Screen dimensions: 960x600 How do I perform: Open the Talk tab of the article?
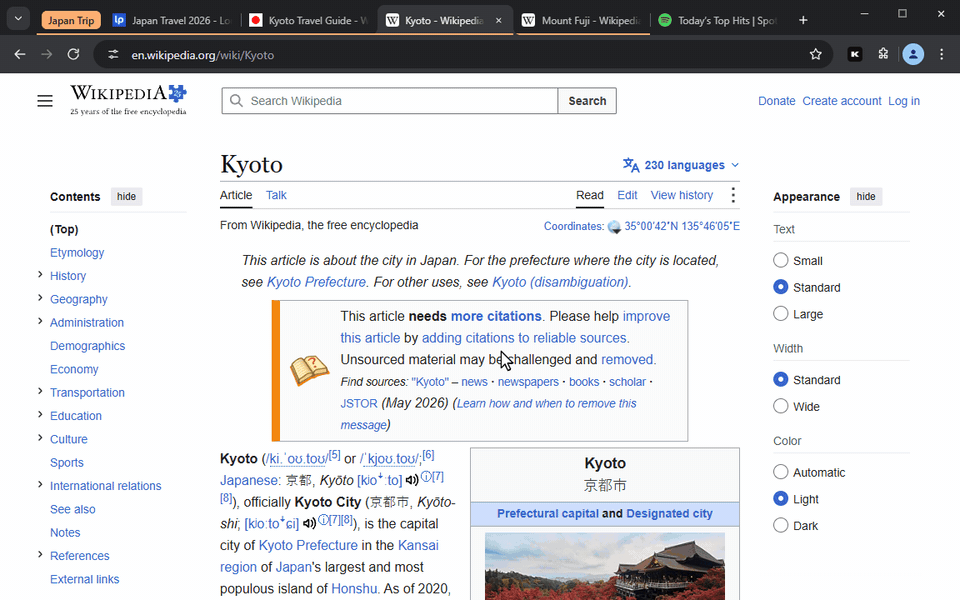(x=276, y=195)
